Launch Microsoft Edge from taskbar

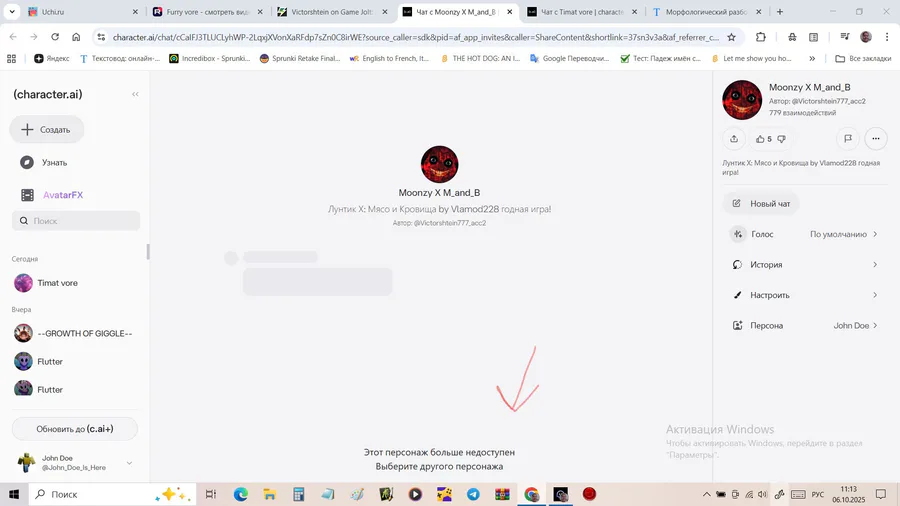[x=240, y=494]
